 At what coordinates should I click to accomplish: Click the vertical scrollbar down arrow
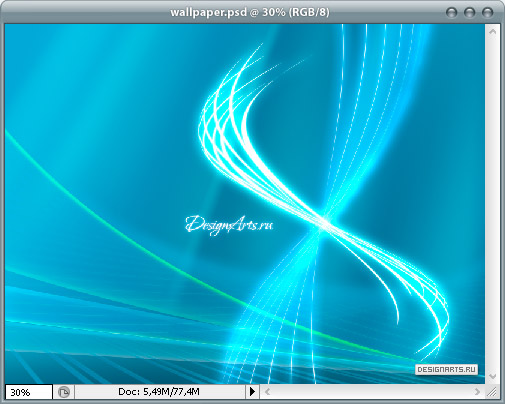[493, 376]
